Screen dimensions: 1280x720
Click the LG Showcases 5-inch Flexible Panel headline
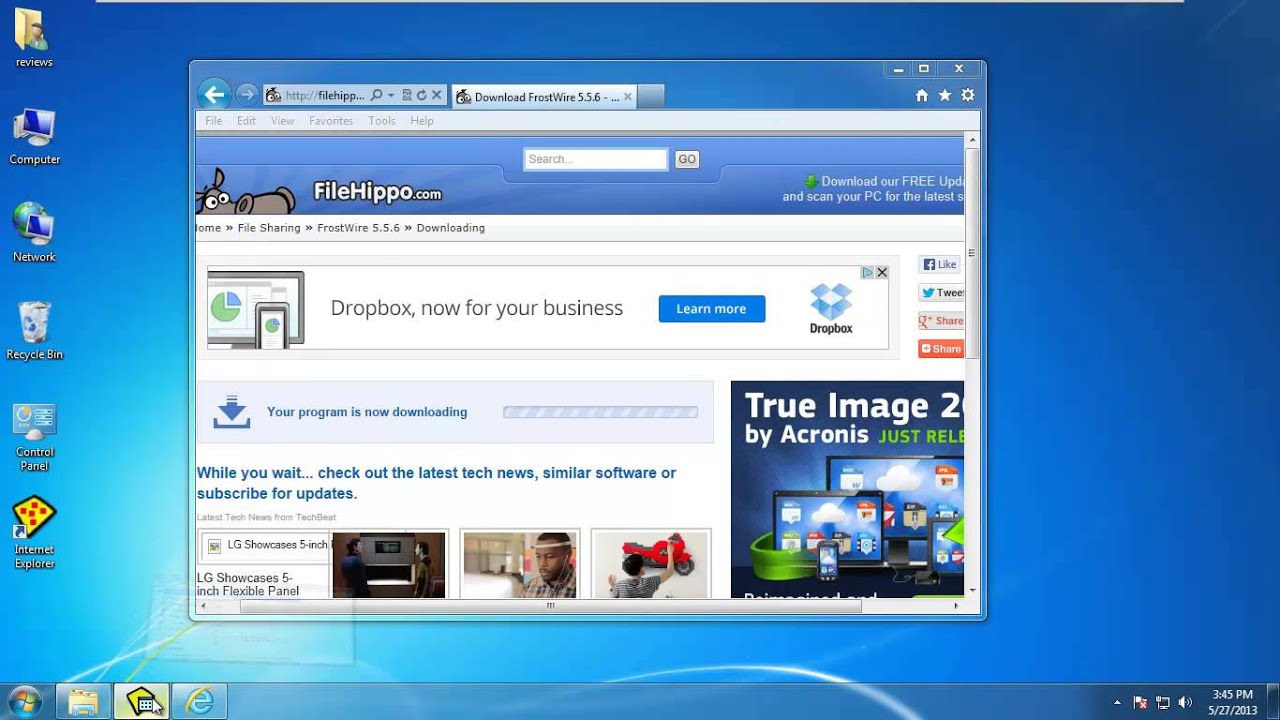[248, 584]
